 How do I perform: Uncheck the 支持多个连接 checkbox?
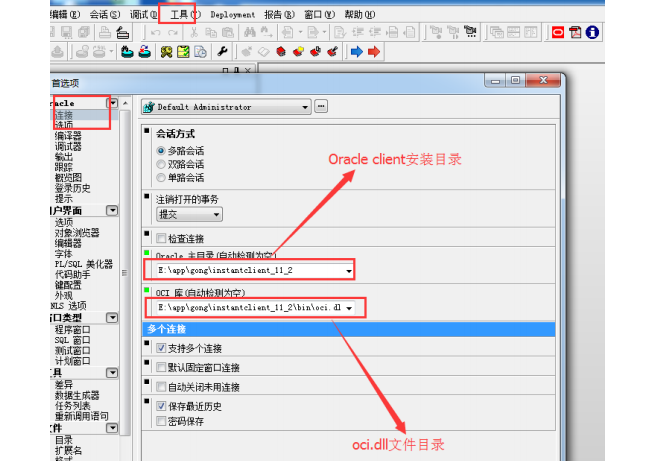click(x=161, y=348)
